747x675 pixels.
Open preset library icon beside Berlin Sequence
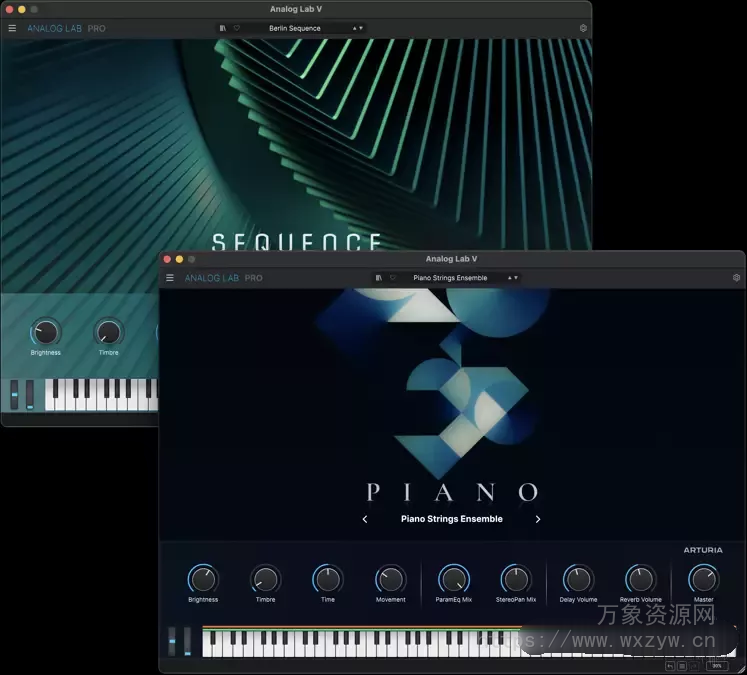pyautogui.click(x=222, y=28)
